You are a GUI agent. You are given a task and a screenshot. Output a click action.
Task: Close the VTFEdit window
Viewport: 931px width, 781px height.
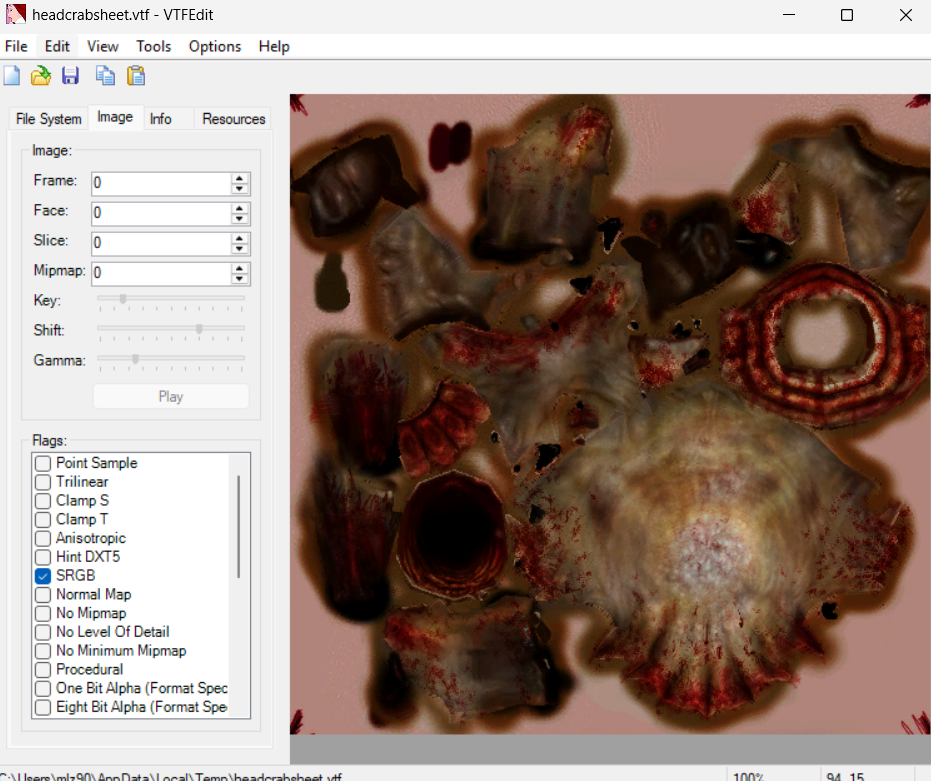[905, 15]
